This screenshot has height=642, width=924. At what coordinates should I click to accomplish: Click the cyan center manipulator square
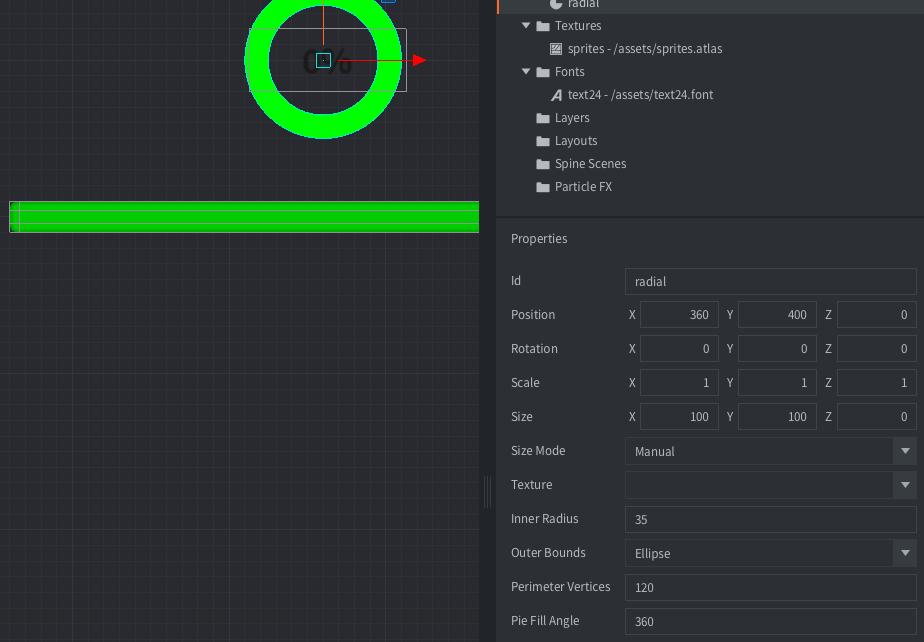tap(324, 60)
